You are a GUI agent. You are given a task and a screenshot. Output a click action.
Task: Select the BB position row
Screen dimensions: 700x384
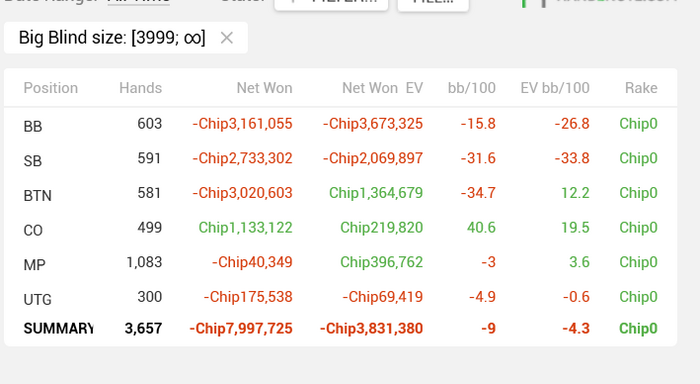[x=340, y=124]
